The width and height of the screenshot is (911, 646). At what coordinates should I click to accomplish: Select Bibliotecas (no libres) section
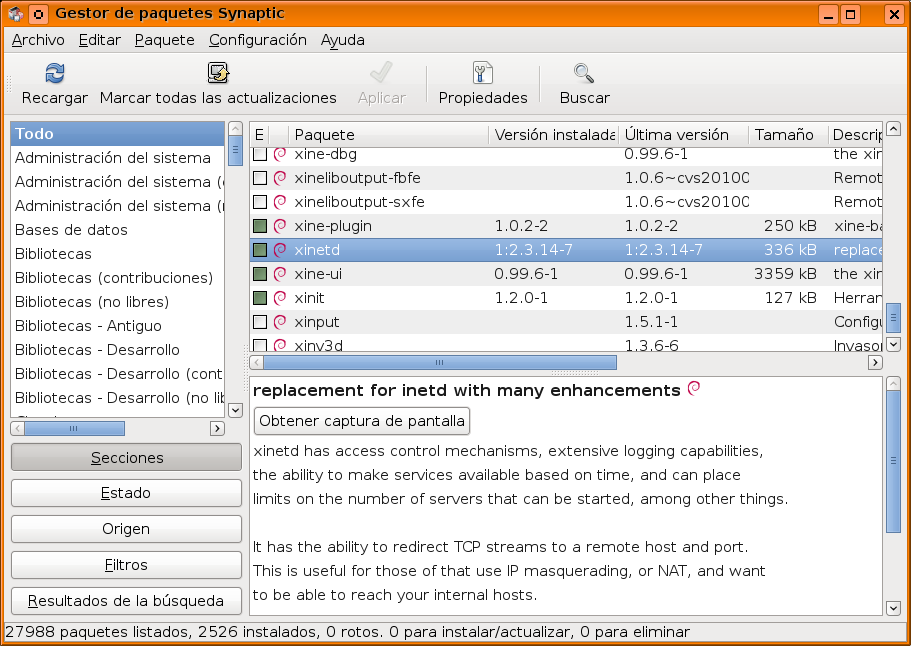tap(117, 302)
